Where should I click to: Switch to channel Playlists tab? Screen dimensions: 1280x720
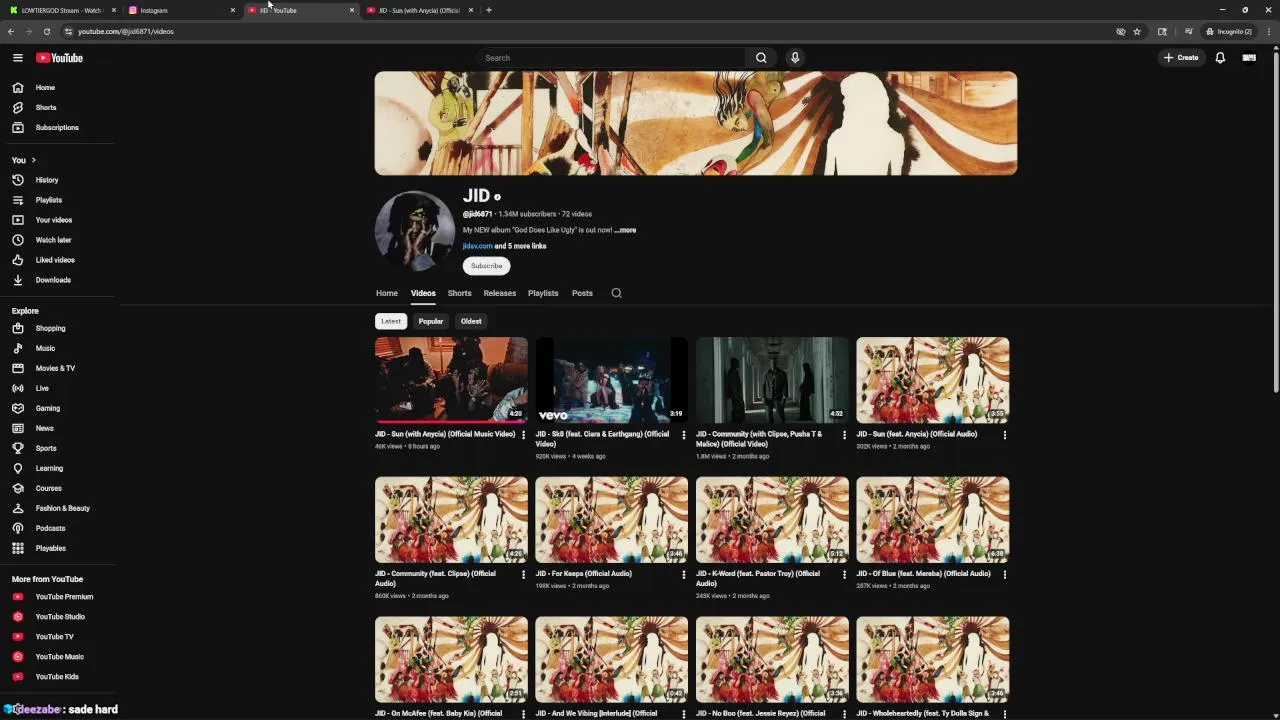pos(543,293)
